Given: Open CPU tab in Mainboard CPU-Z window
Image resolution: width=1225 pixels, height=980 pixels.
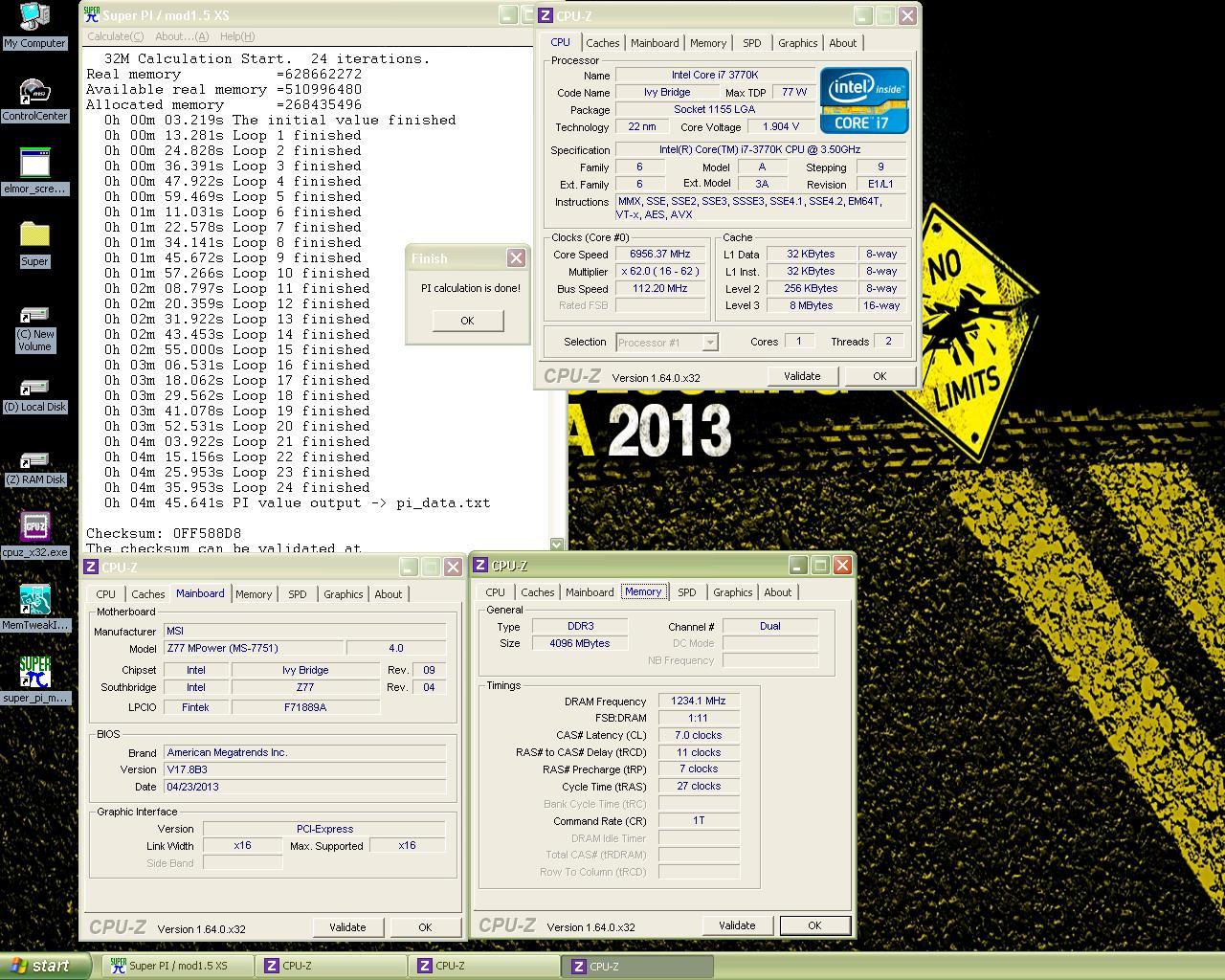Looking at the screenshot, I should coord(106,594).
